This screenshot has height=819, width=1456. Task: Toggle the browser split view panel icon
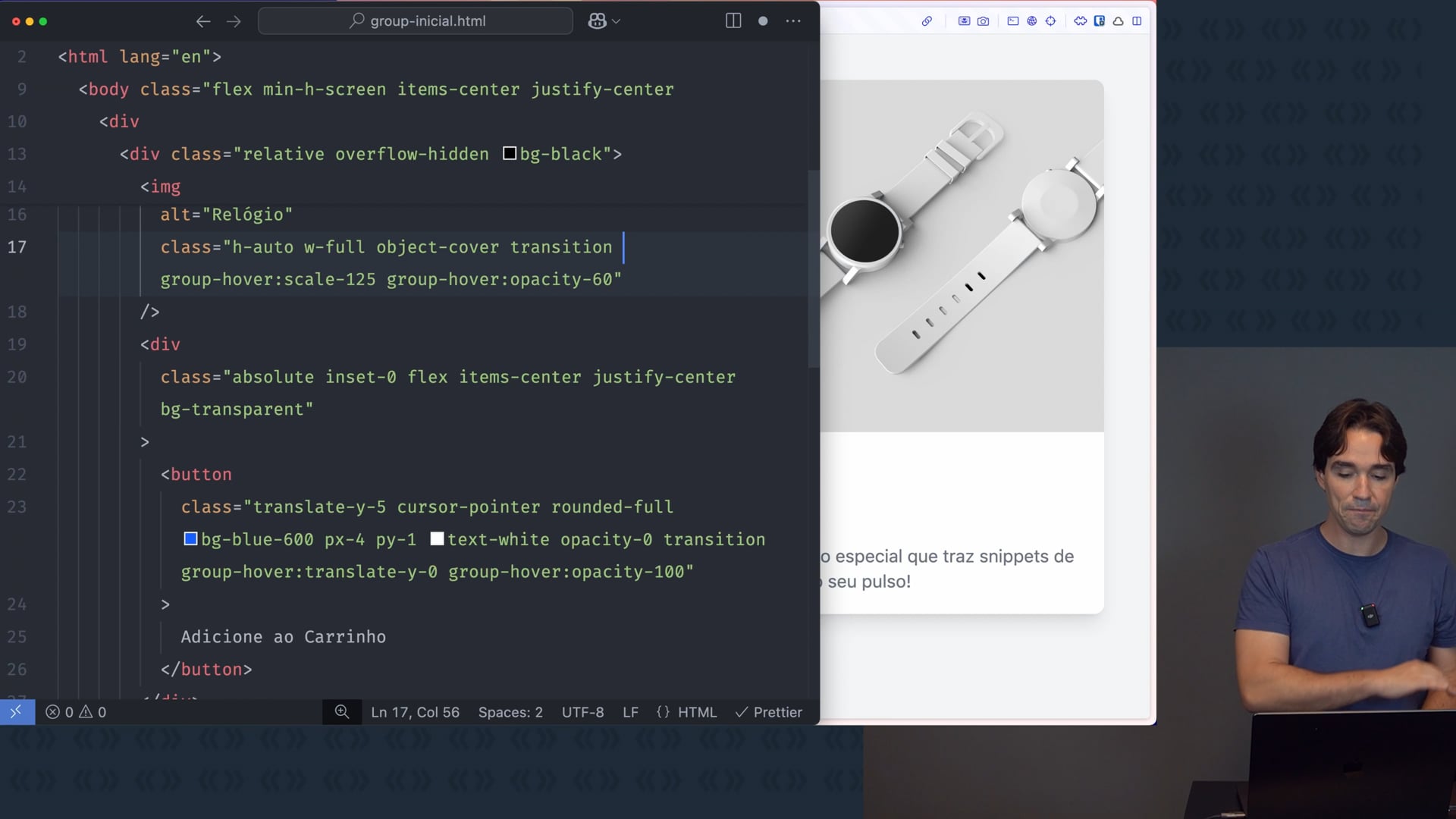pyautogui.click(x=1137, y=21)
